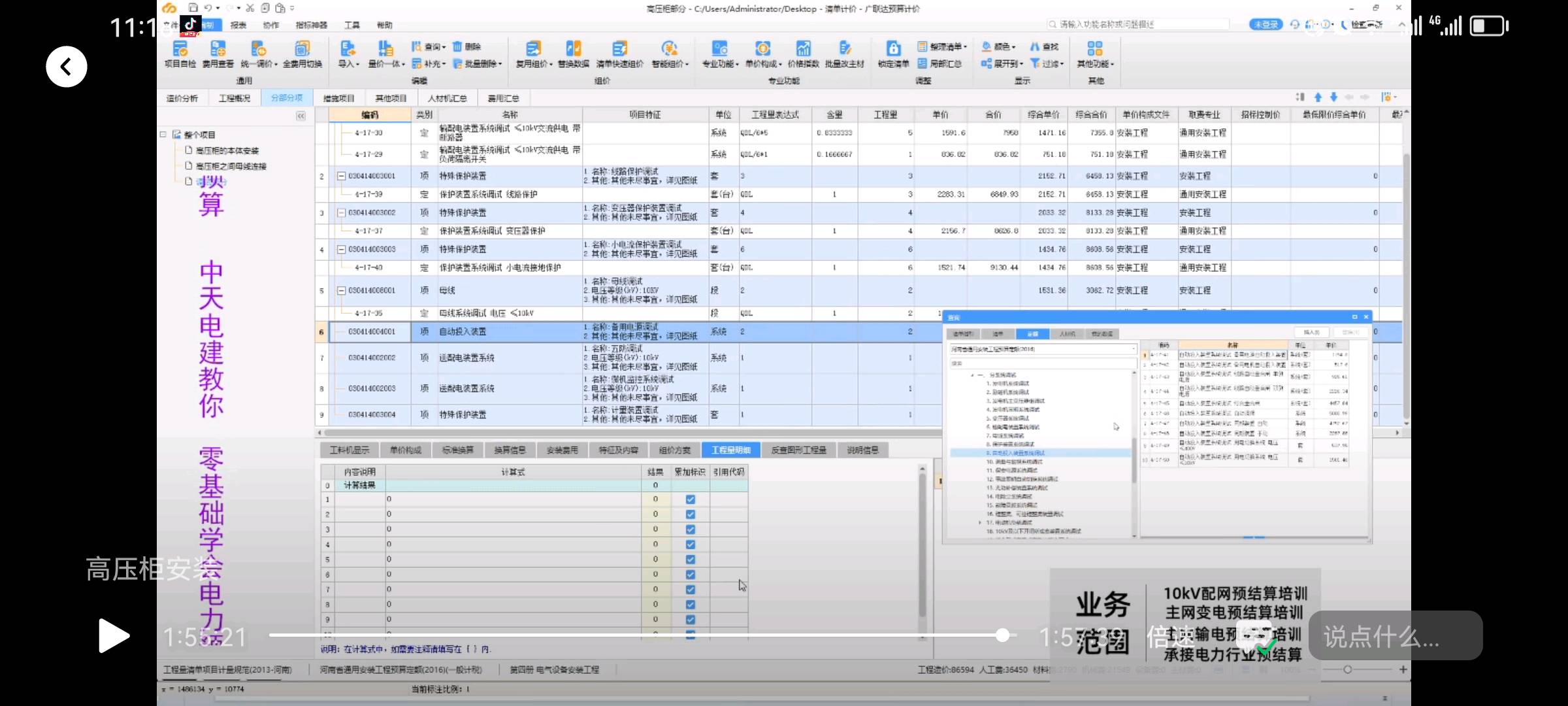Collapse item 030414003001 in the grid

(341, 176)
